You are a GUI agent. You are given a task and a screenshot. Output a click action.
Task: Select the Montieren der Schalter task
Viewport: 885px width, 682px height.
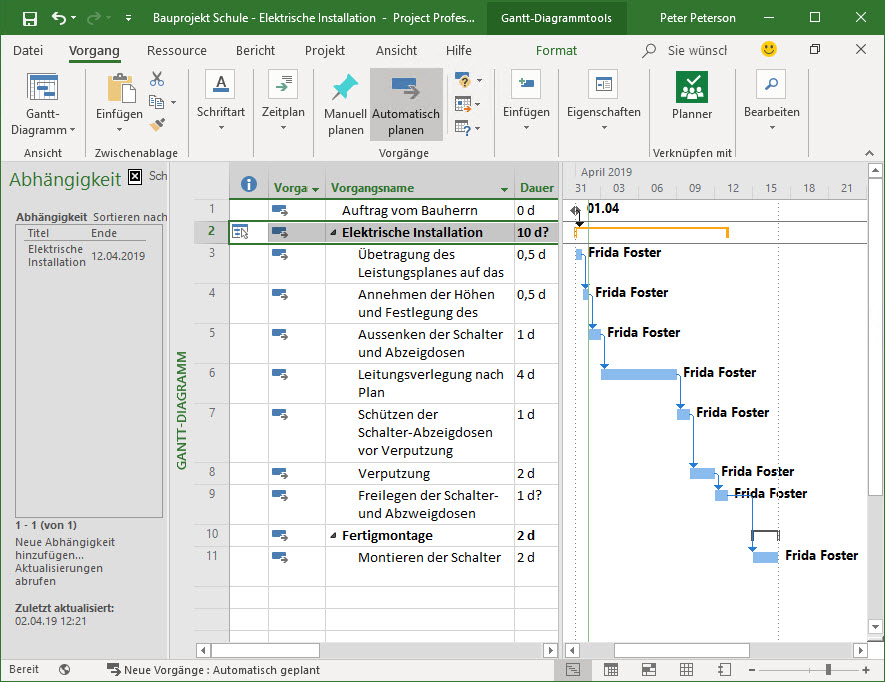coord(419,558)
